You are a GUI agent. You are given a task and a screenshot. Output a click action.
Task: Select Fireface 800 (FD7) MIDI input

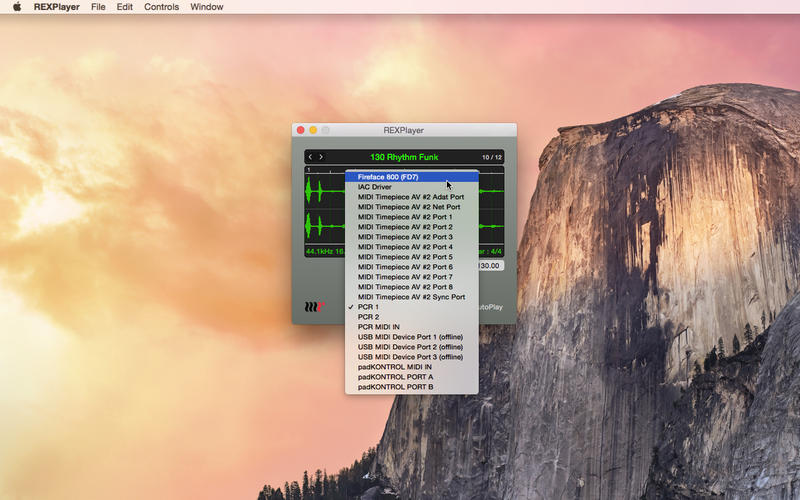pos(412,177)
